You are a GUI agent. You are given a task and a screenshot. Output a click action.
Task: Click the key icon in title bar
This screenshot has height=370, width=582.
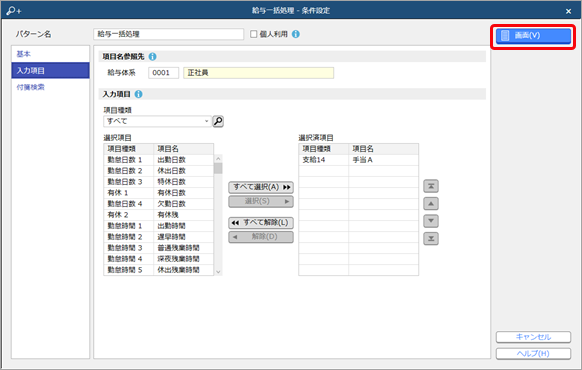[13, 11]
